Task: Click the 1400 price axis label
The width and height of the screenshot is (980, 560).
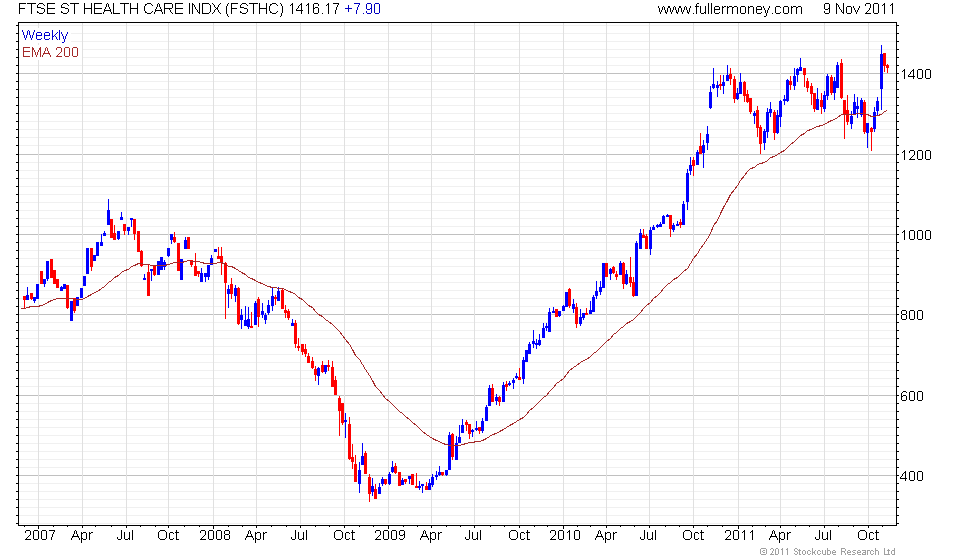Action: pos(916,74)
